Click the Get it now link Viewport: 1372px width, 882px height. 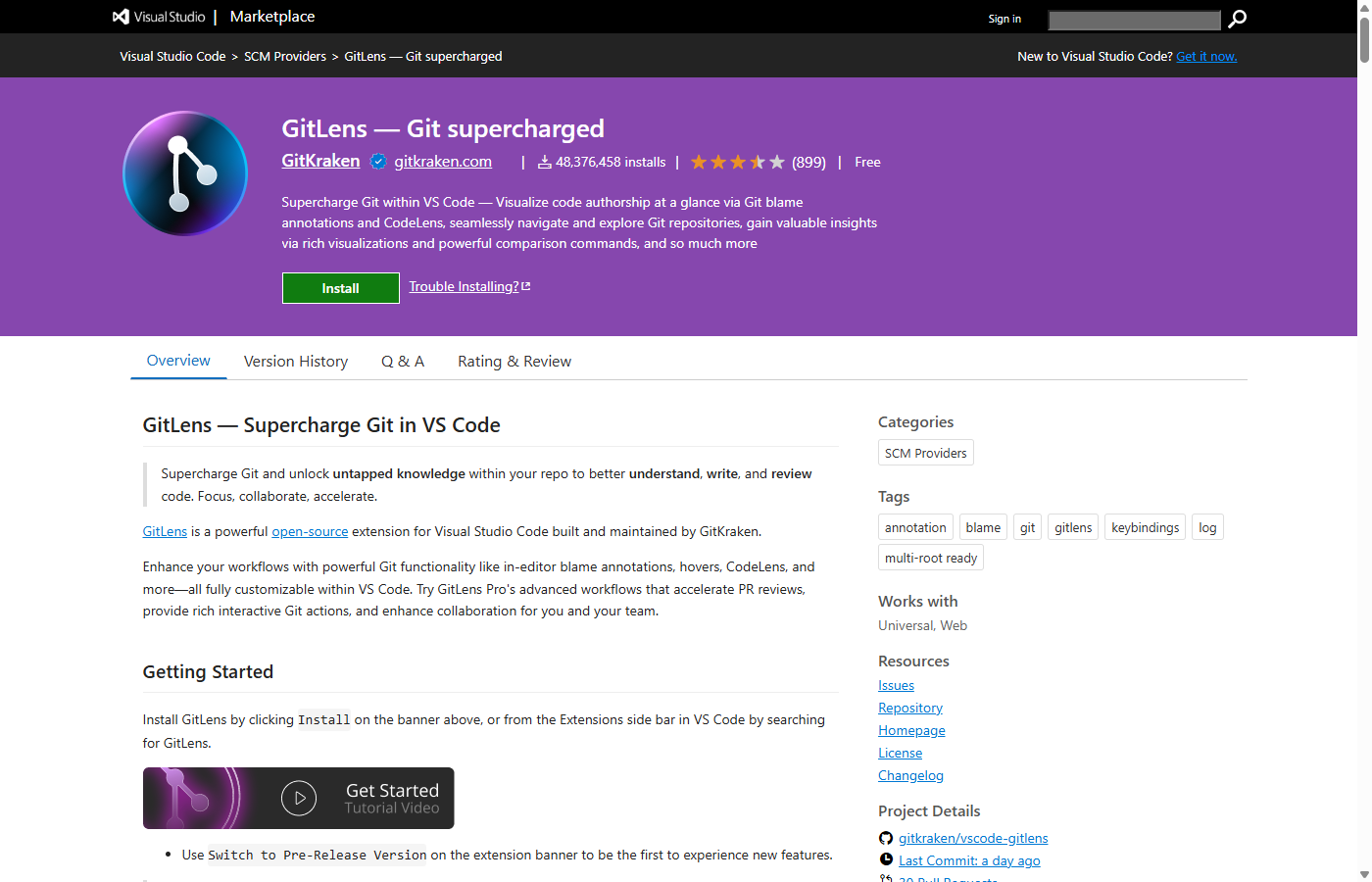pos(1206,56)
